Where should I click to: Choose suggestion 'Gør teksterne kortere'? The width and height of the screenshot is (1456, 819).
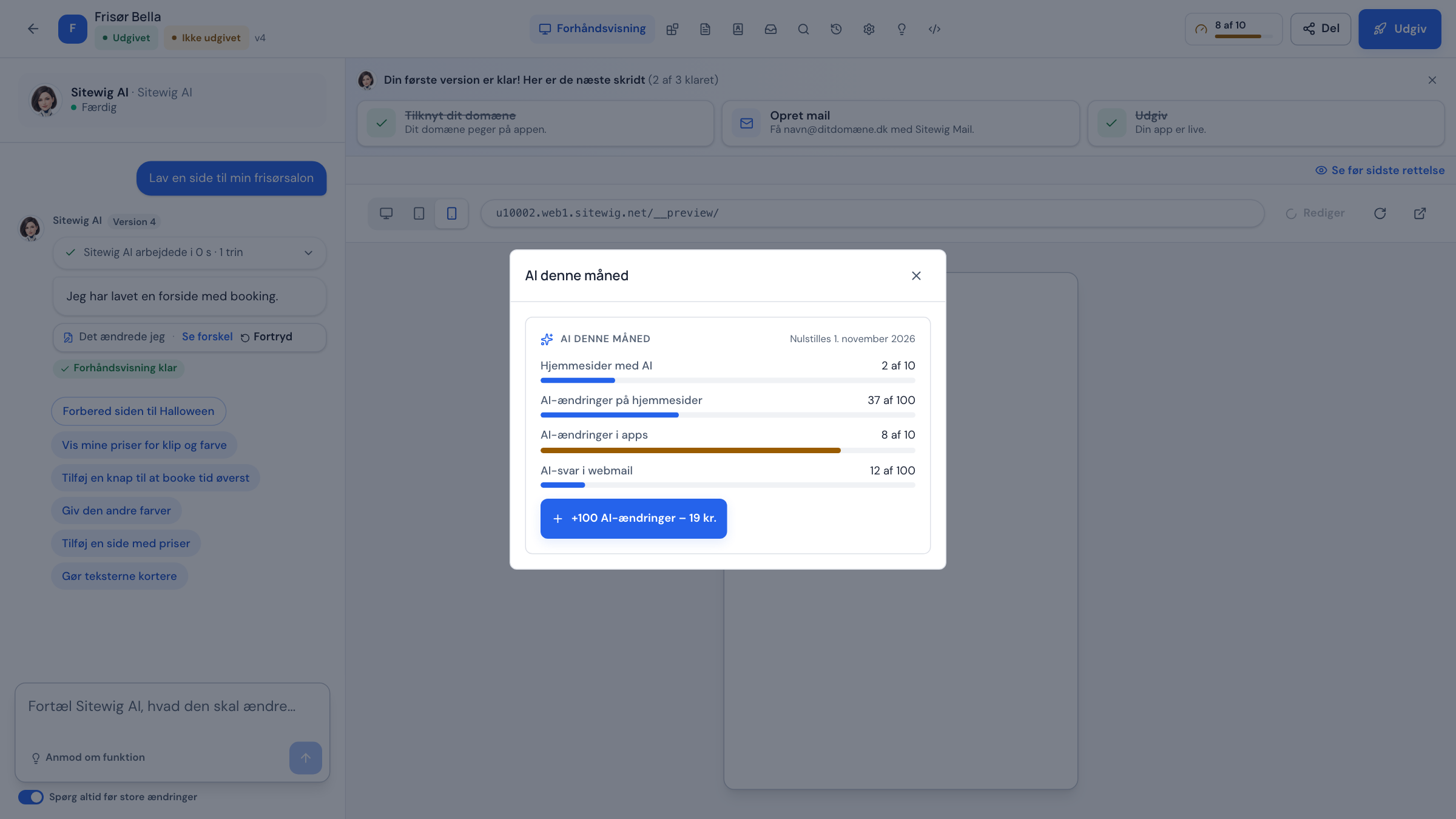(x=119, y=576)
